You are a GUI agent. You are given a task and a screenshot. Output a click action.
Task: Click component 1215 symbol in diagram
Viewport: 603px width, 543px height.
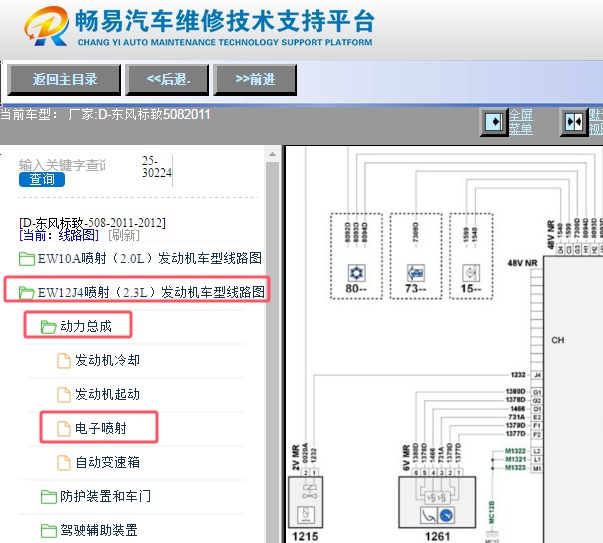(306, 502)
